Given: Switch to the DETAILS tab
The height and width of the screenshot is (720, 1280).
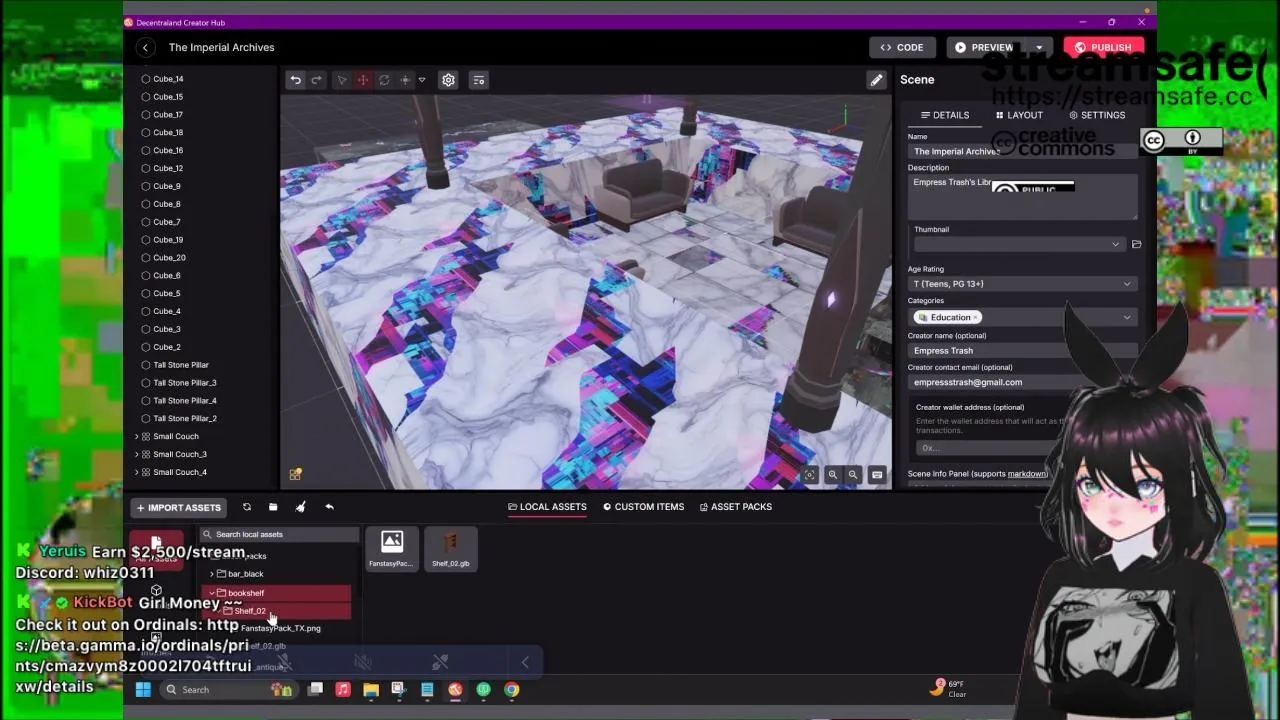Looking at the screenshot, I should tap(945, 115).
